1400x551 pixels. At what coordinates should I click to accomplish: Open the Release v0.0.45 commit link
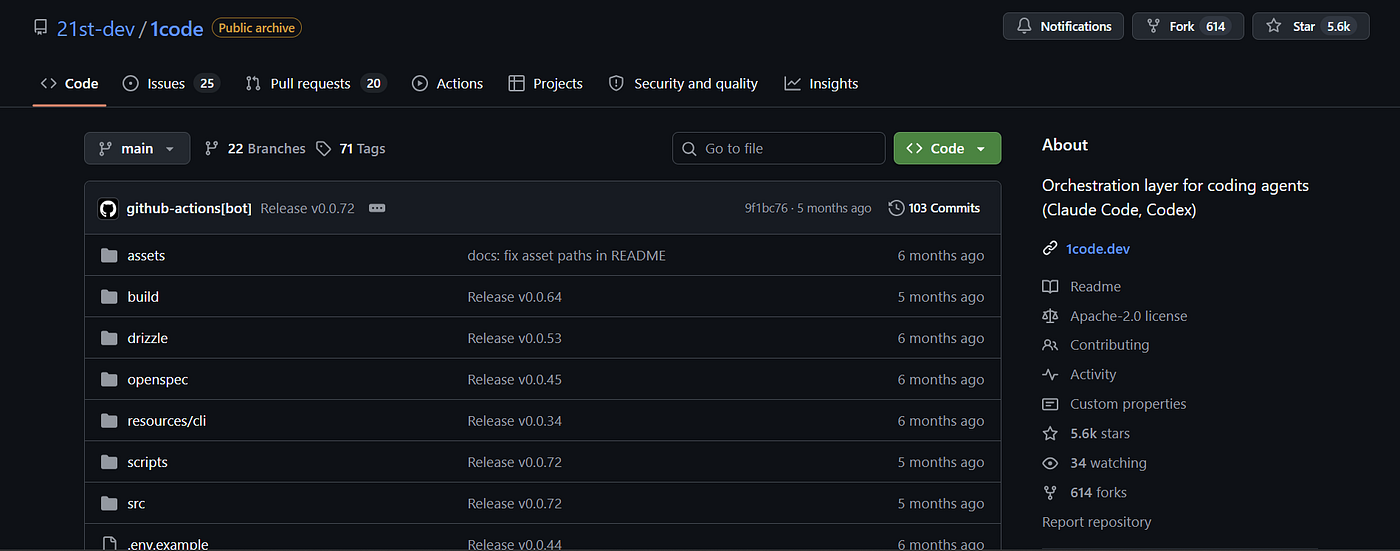pos(514,380)
